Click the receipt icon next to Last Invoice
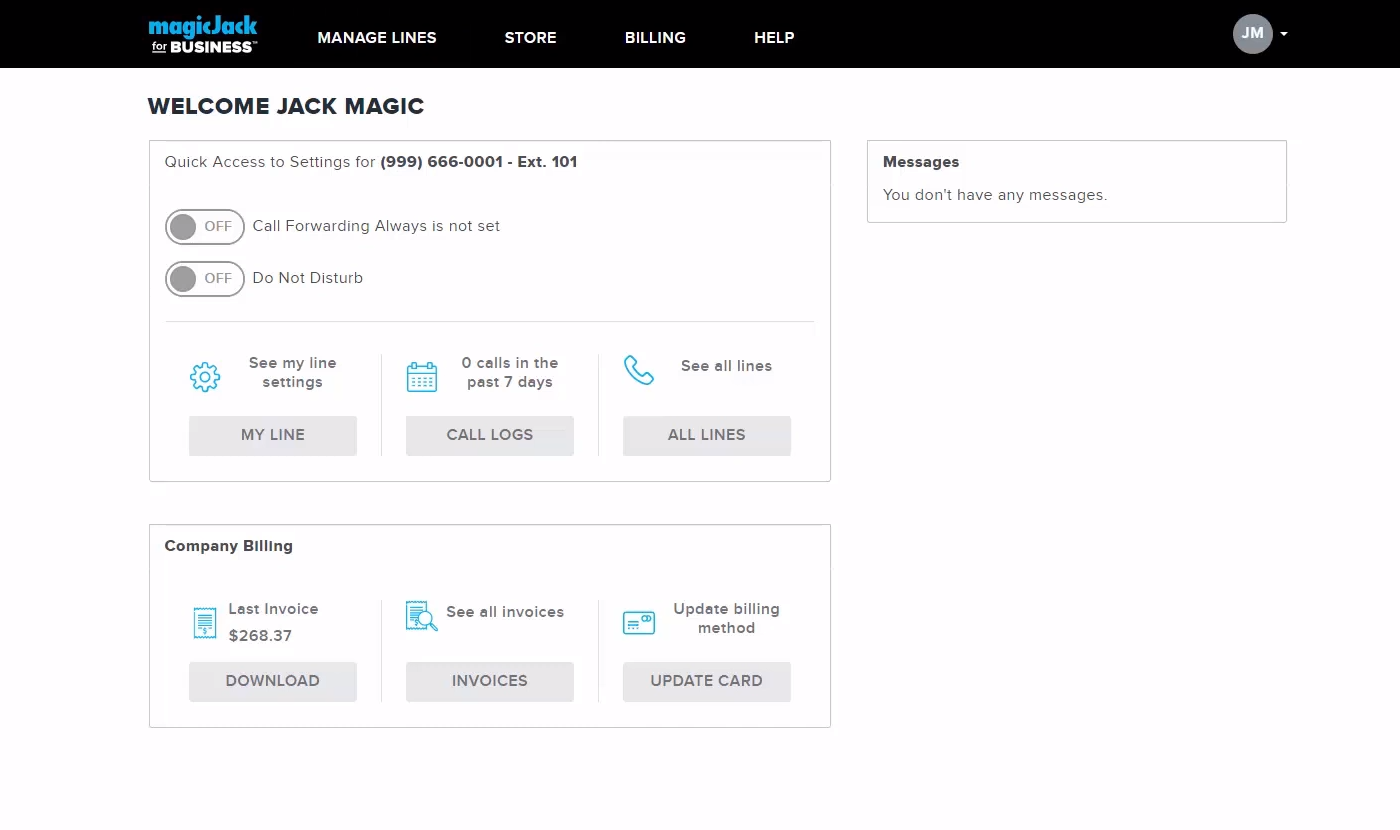The width and height of the screenshot is (1400, 830). 204,622
